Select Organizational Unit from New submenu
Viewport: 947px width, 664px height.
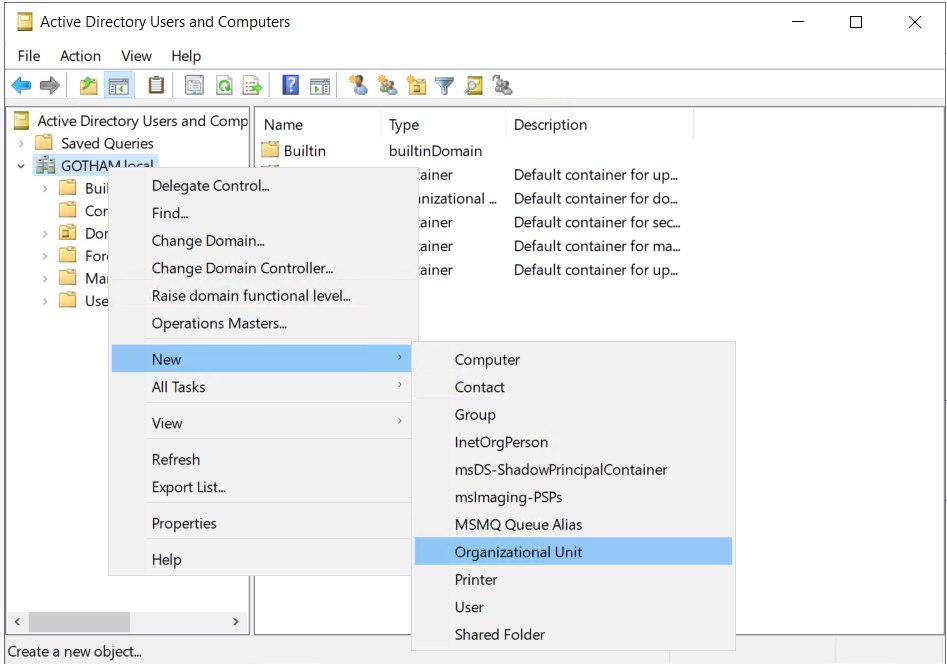coord(518,552)
